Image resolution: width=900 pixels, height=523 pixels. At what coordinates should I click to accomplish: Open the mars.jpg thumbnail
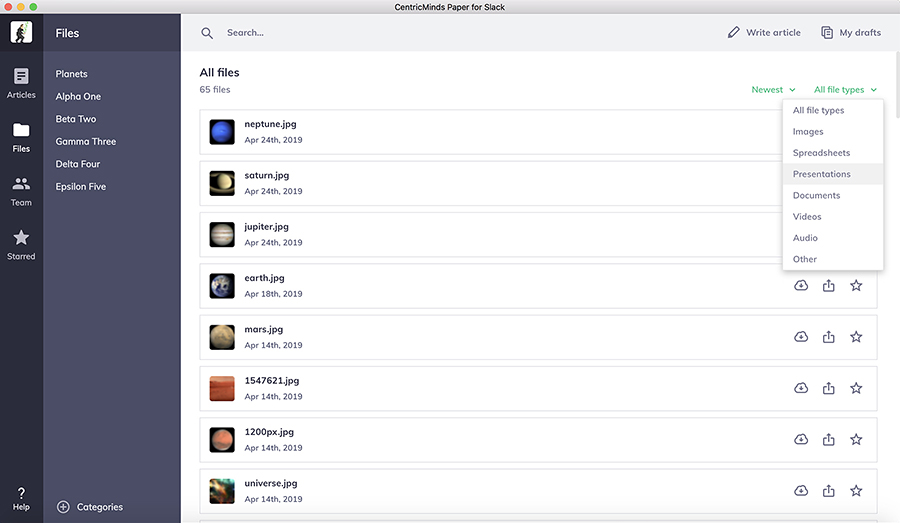tap(222, 337)
